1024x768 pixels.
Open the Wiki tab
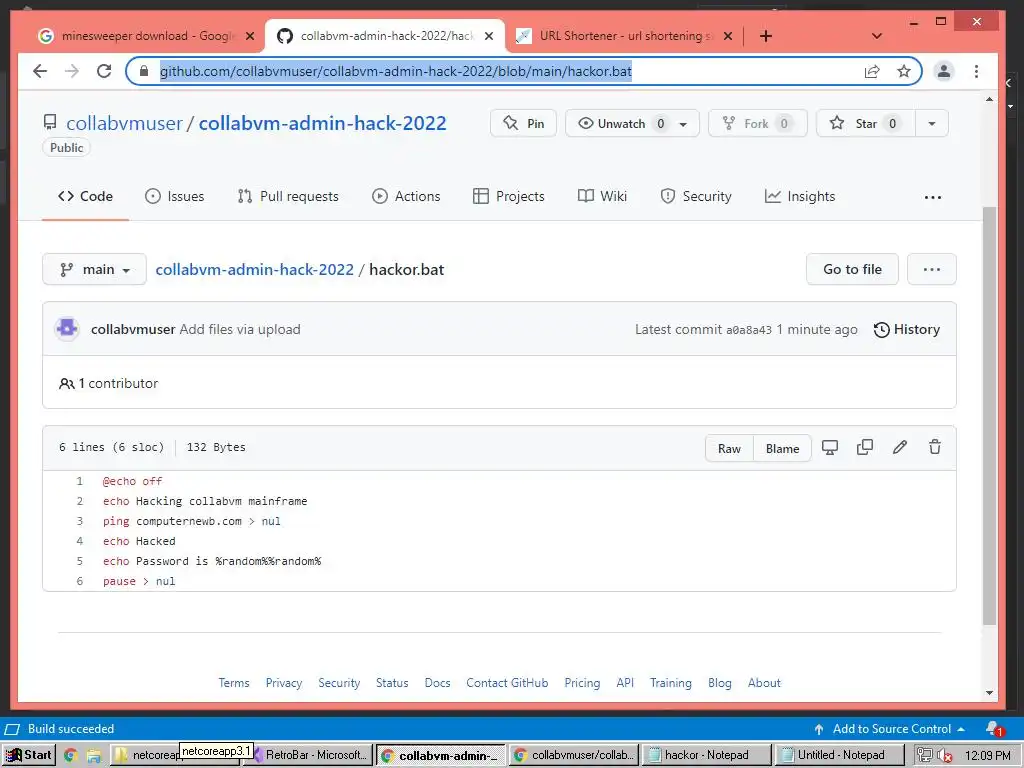(x=602, y=197)
